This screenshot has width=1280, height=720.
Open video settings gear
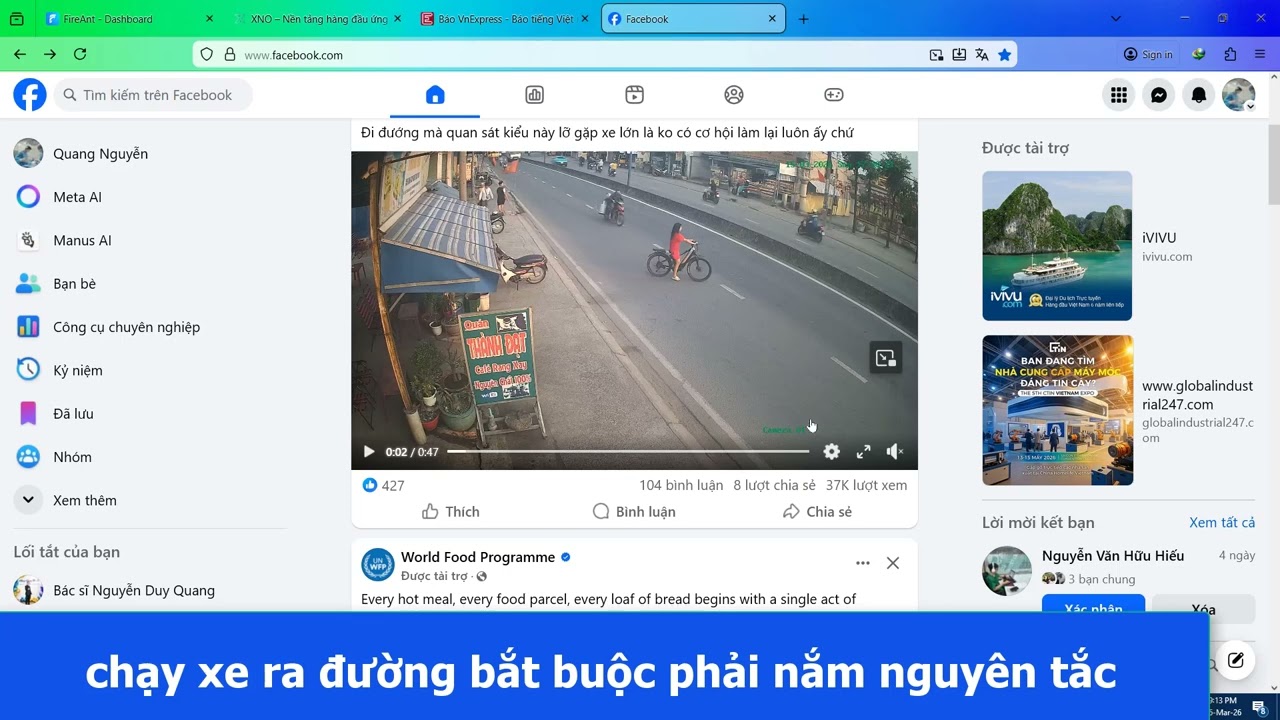point(832,452)
